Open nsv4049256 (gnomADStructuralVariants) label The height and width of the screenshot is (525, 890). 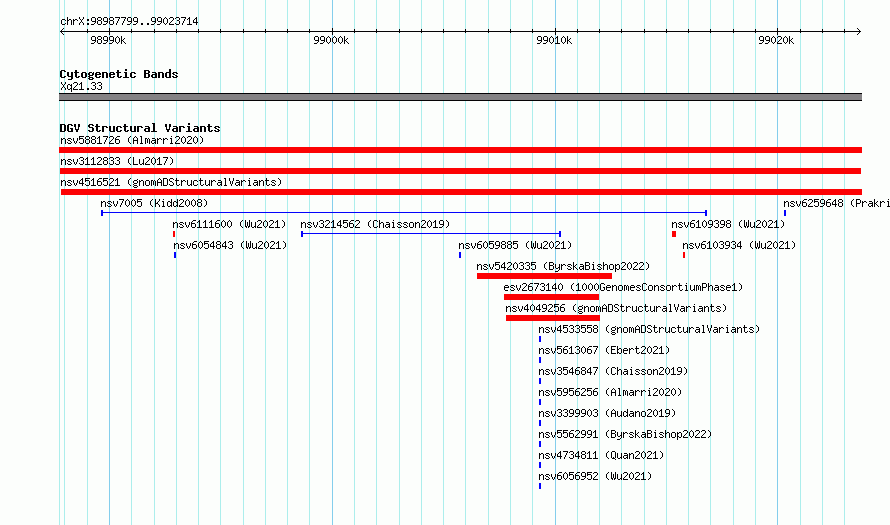(x=616, y=308)
